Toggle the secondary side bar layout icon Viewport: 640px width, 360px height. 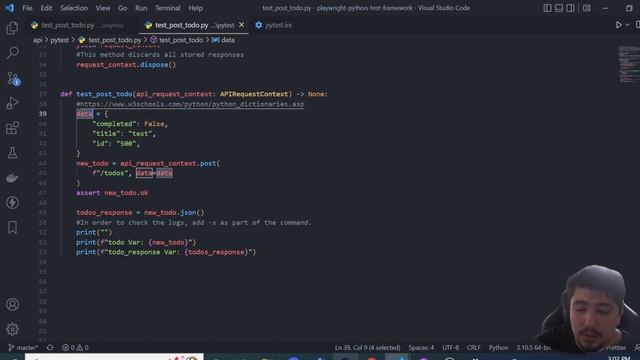pos(570,8)
